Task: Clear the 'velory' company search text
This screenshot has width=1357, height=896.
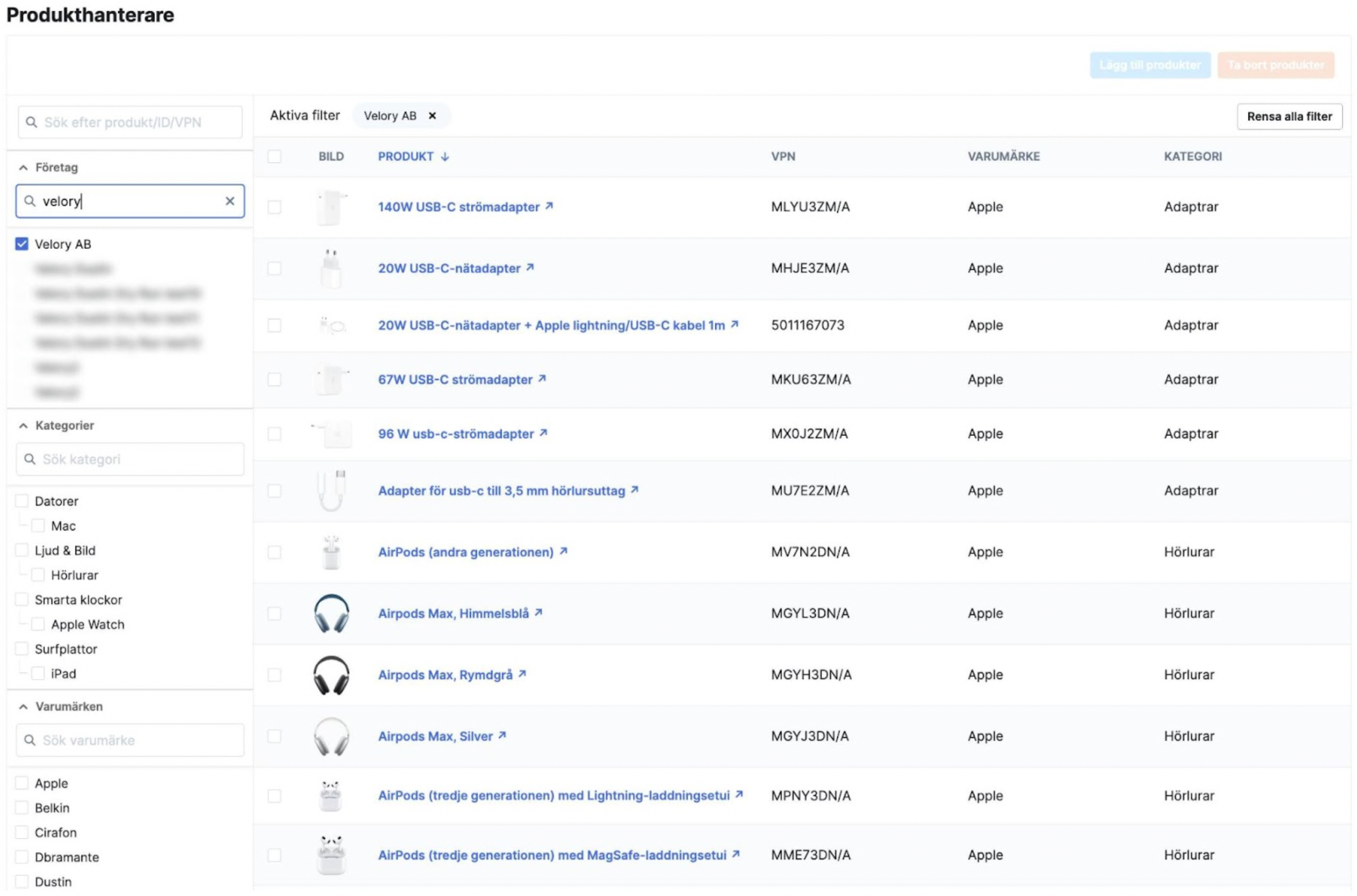Action: (x=230, y=201)
